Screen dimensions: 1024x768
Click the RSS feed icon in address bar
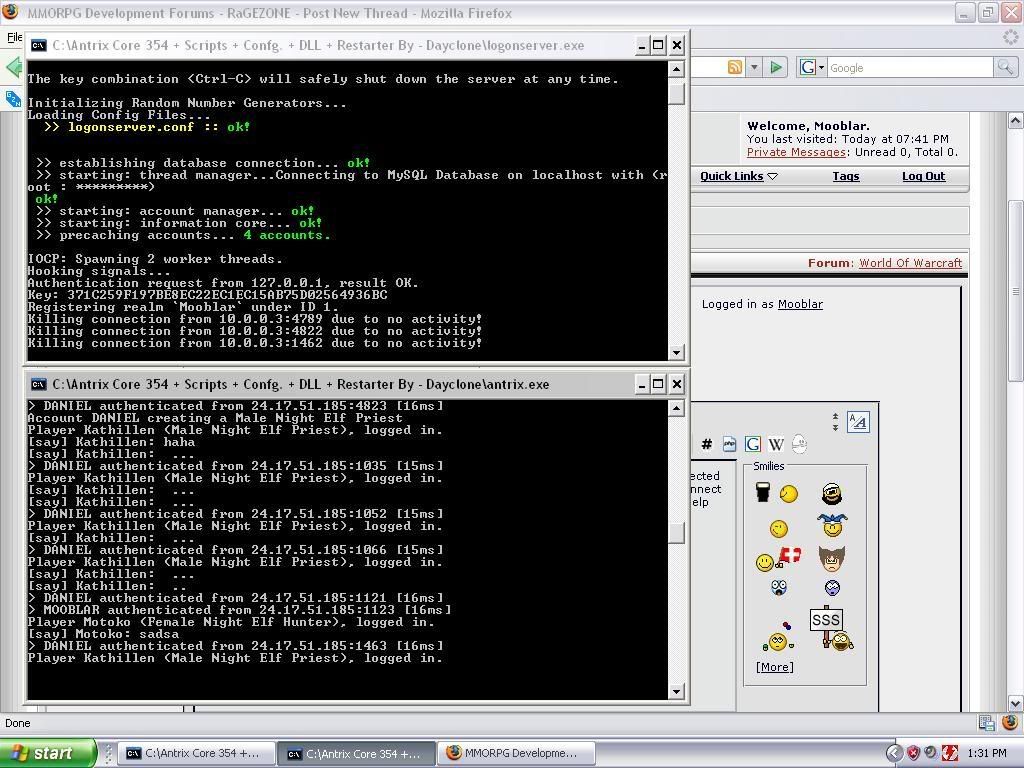(735, 68)
